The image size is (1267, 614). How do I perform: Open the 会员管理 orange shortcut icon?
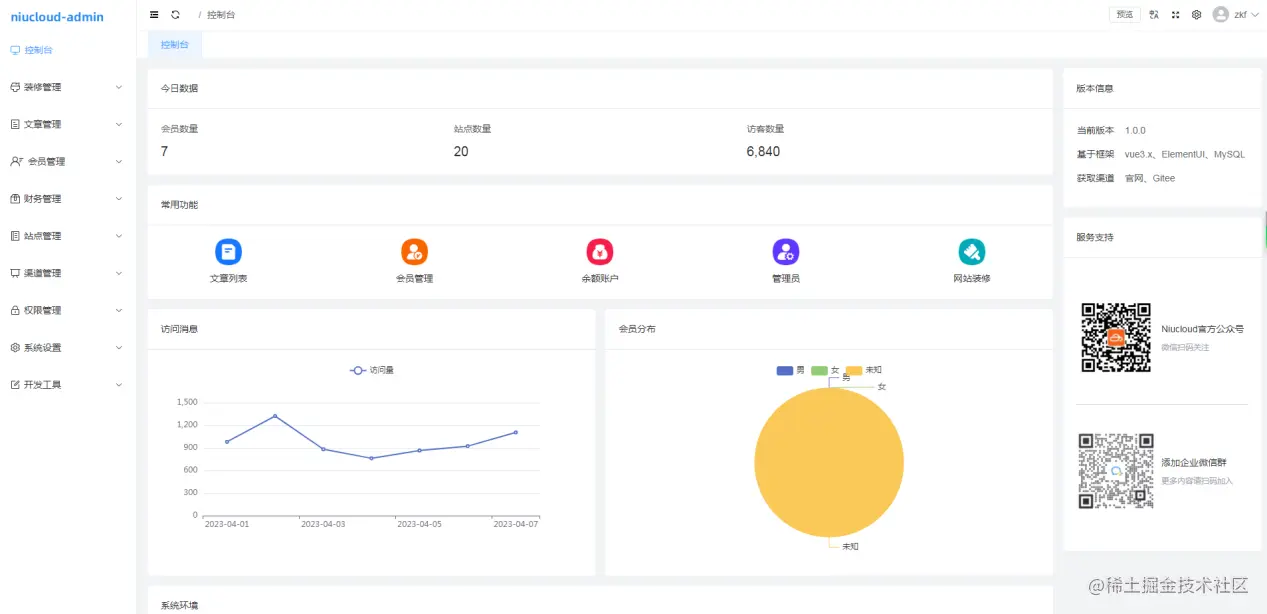(x=414, y=252)
